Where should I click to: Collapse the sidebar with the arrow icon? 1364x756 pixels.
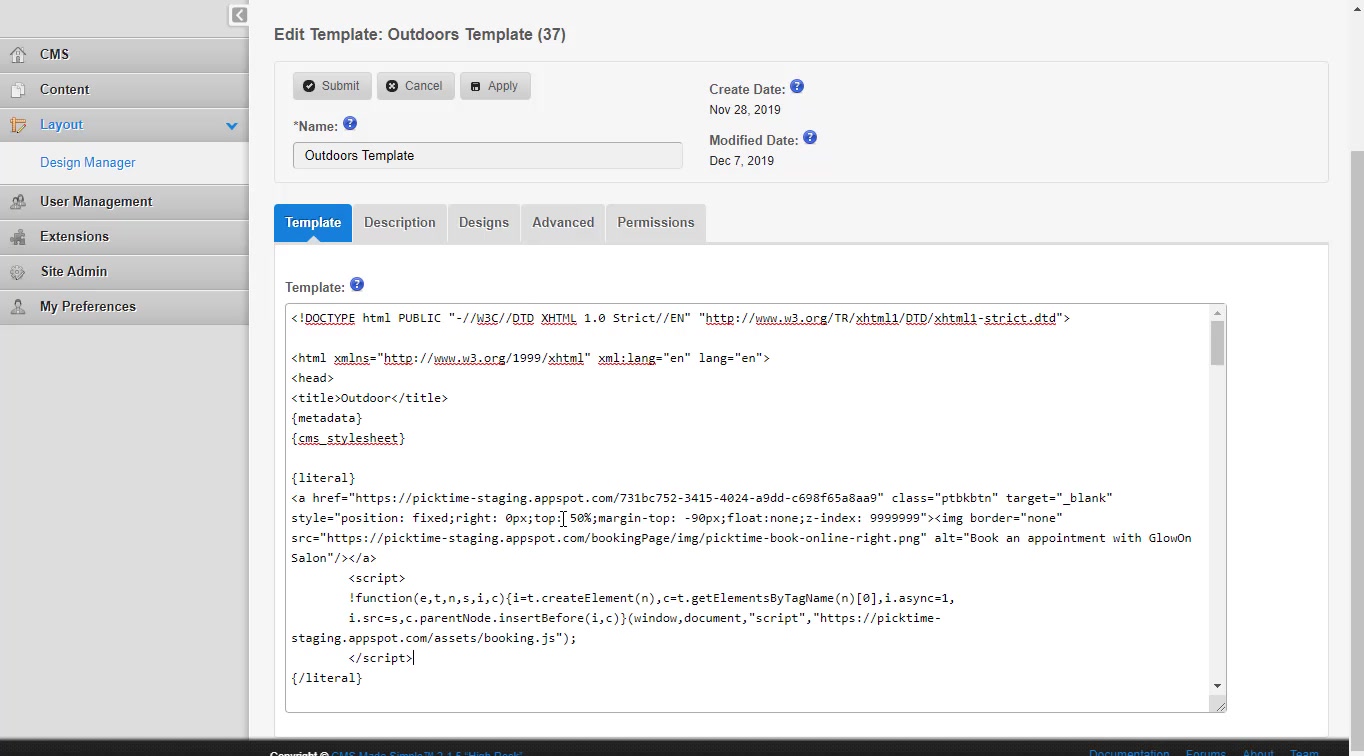click(x=239, y=15)
